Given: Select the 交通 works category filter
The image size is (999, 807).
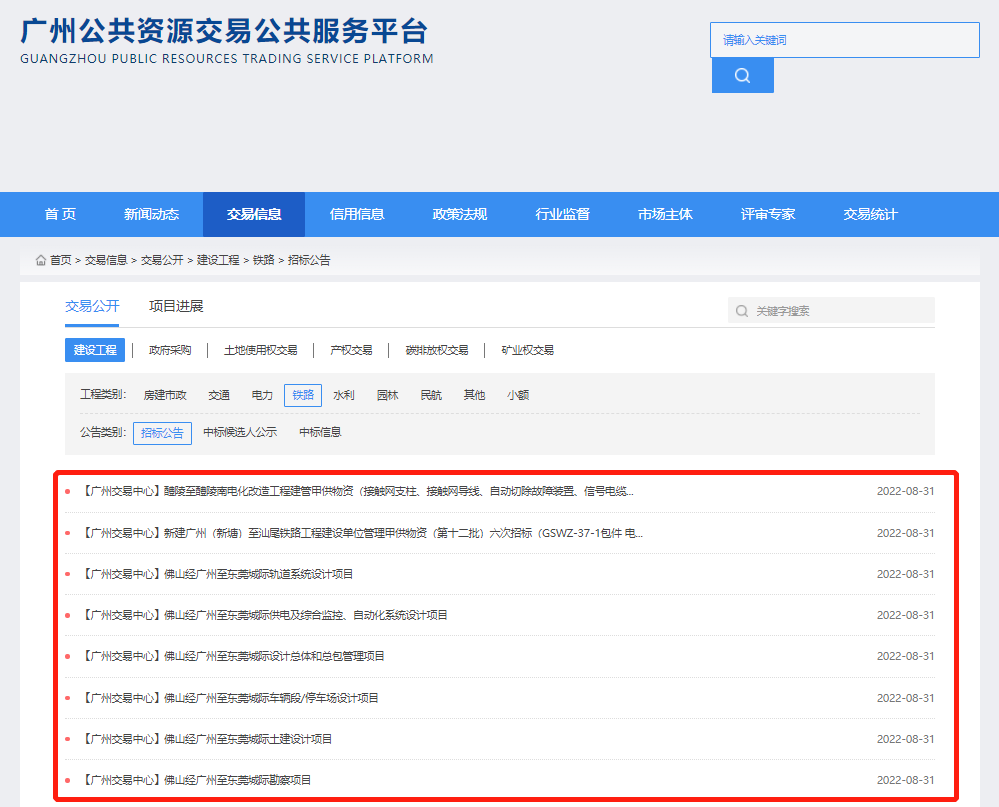Looking at the screenshot, I should (x=218, y=394).
